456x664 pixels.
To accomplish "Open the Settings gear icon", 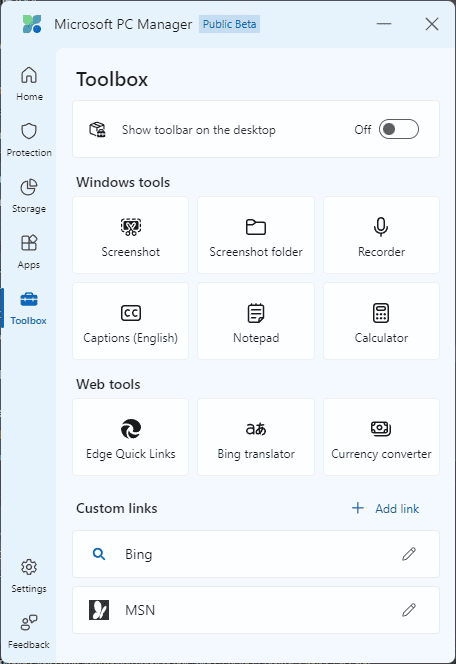I will (29, 567).
